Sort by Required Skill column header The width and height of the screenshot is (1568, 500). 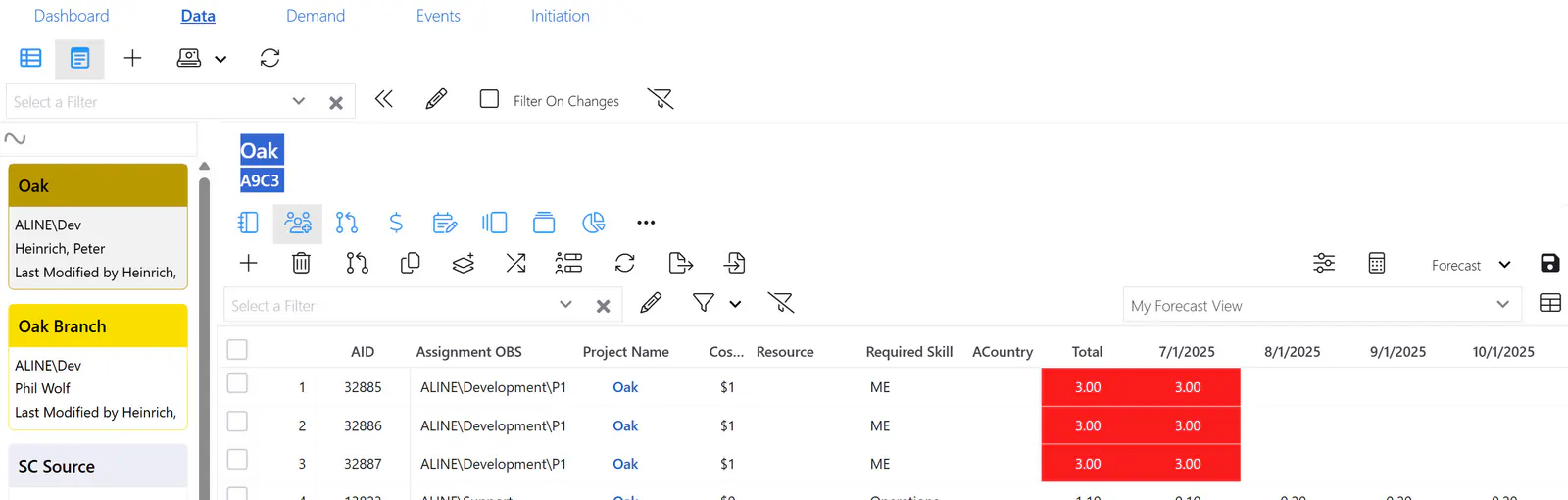(x=909, y=352)
